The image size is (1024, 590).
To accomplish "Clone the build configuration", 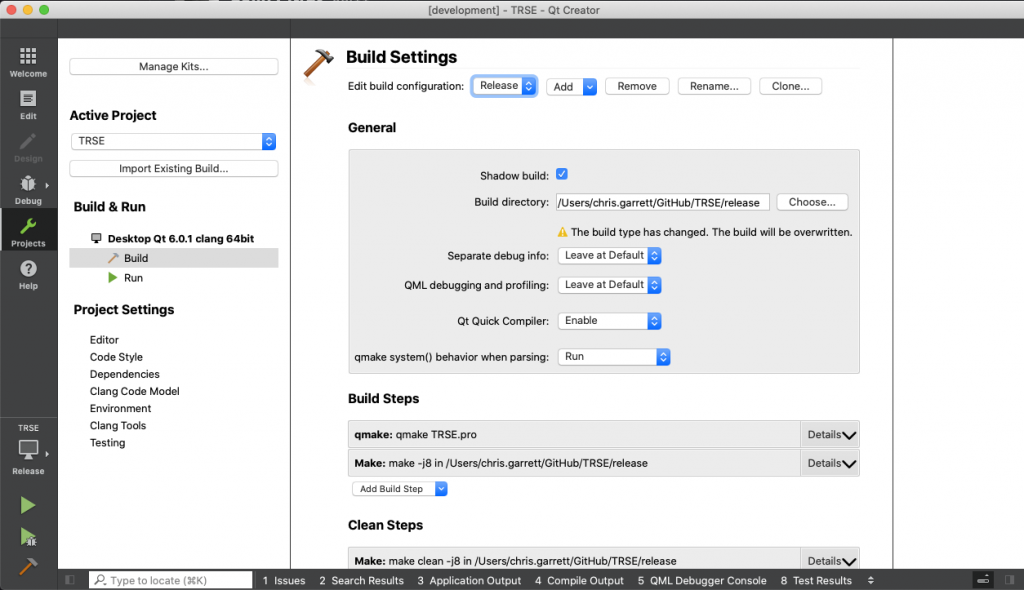I will point(790,86).
